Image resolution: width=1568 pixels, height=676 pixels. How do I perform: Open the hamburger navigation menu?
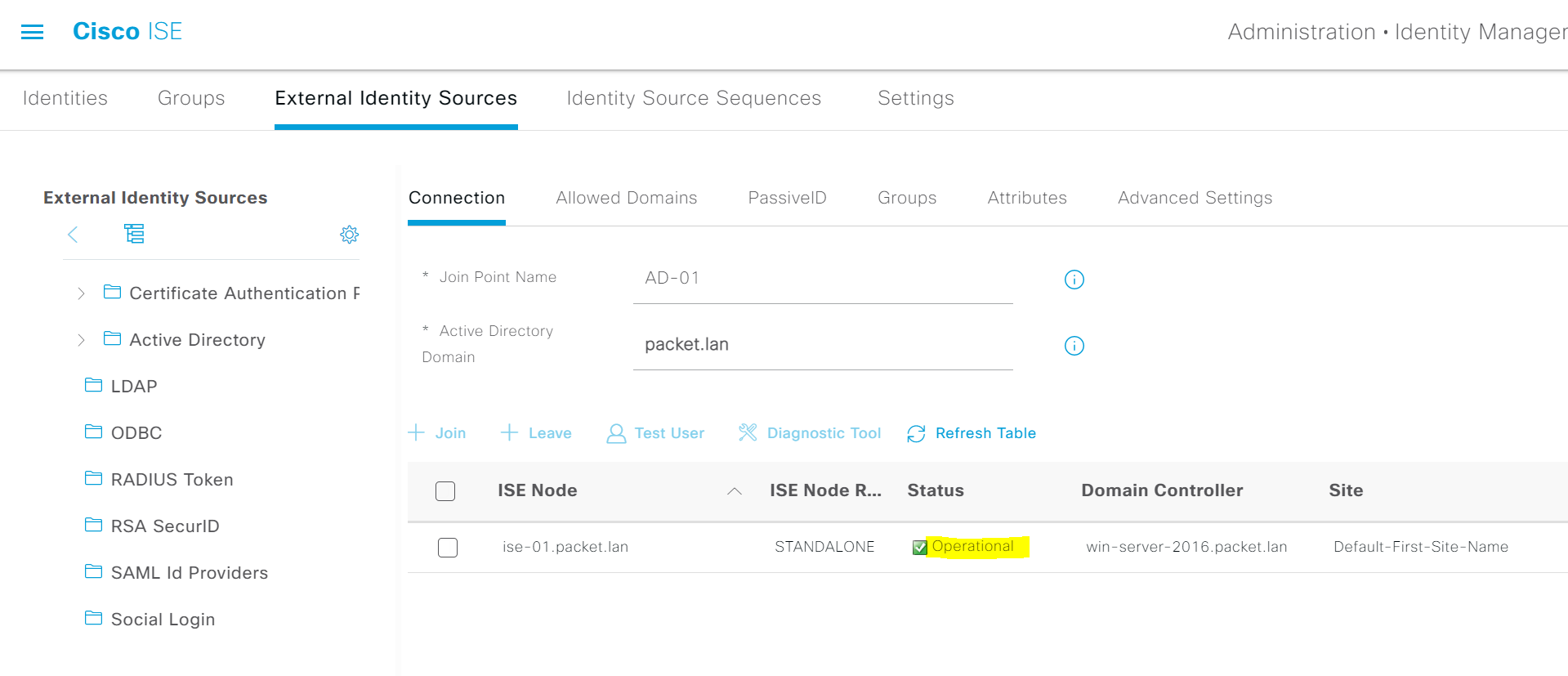(32, 32)
